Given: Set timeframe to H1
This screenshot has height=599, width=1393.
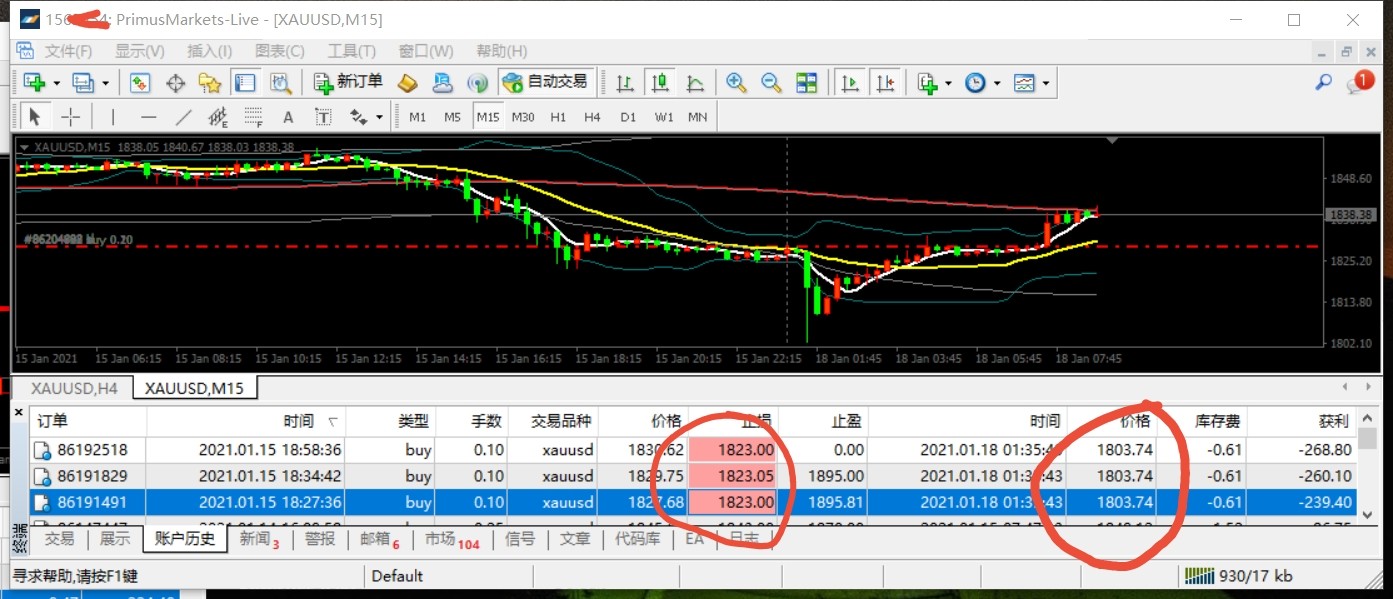Looking at the screenshot, I should pos(558,117).
